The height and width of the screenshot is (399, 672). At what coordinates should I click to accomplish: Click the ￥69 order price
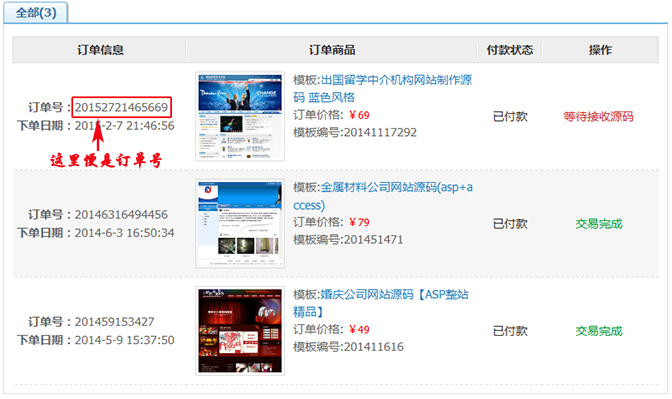point(359,115)
